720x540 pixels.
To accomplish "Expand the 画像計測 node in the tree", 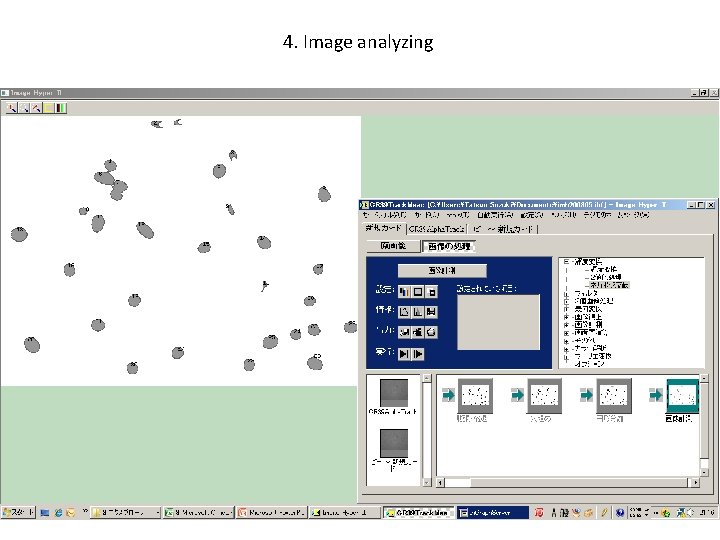I will [x=566, y=325].
